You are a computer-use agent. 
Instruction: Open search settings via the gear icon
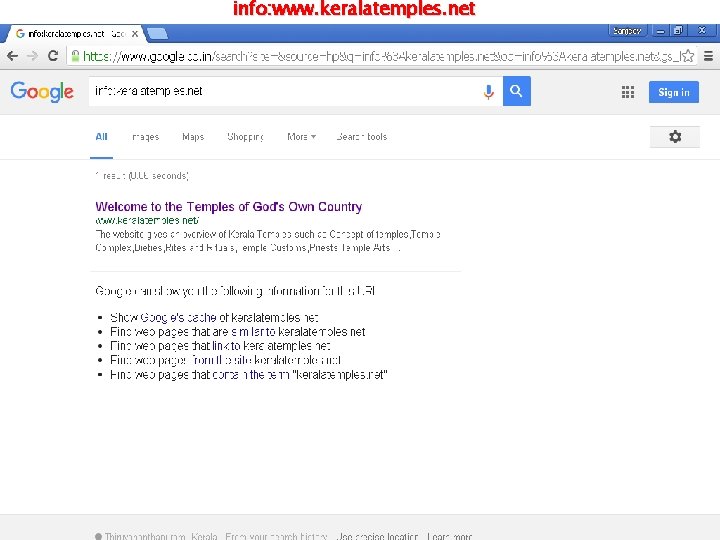[675, 136]
